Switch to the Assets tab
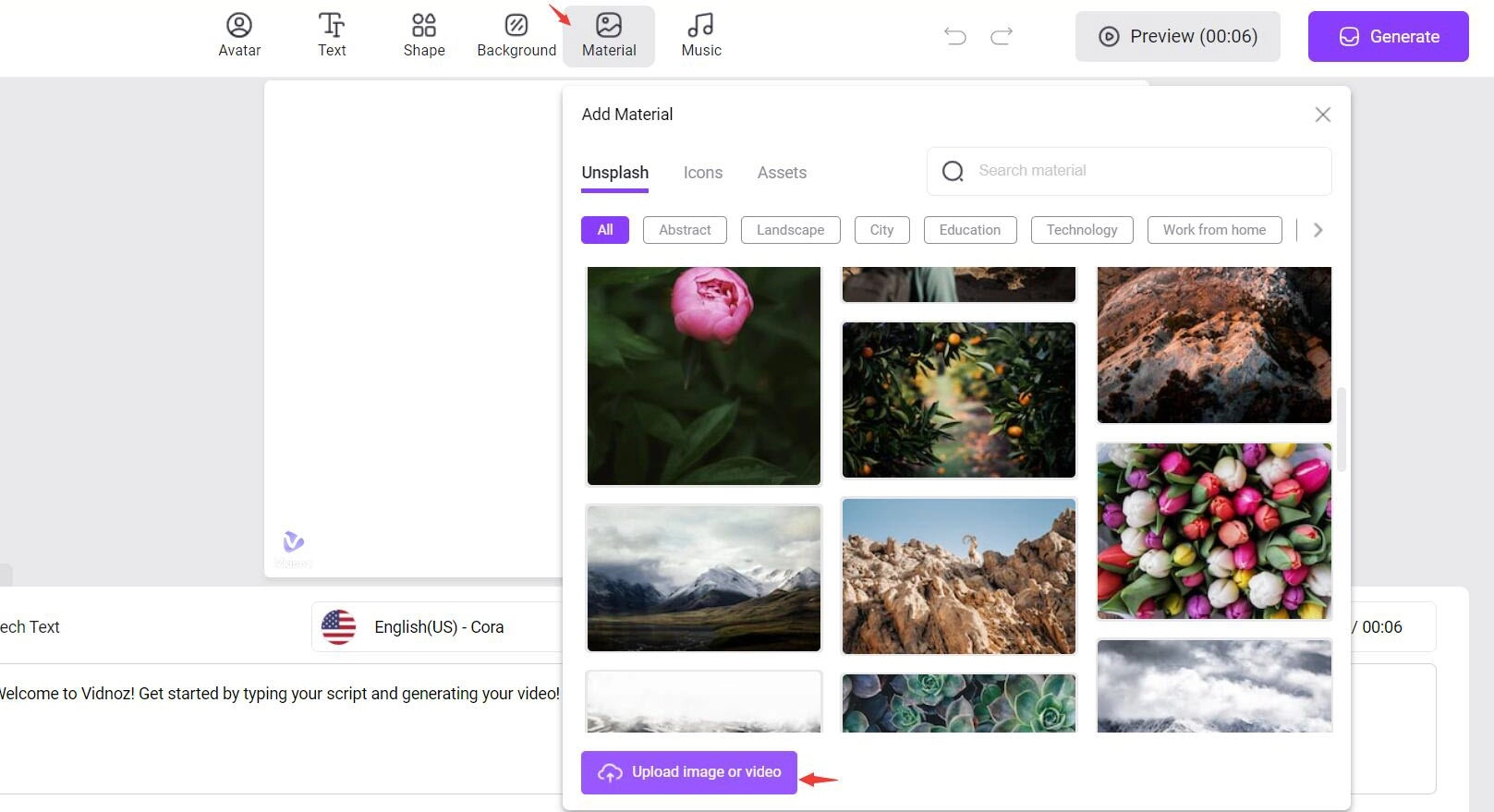The width and height of the screenshot is (1494, 812). (782, 173)
